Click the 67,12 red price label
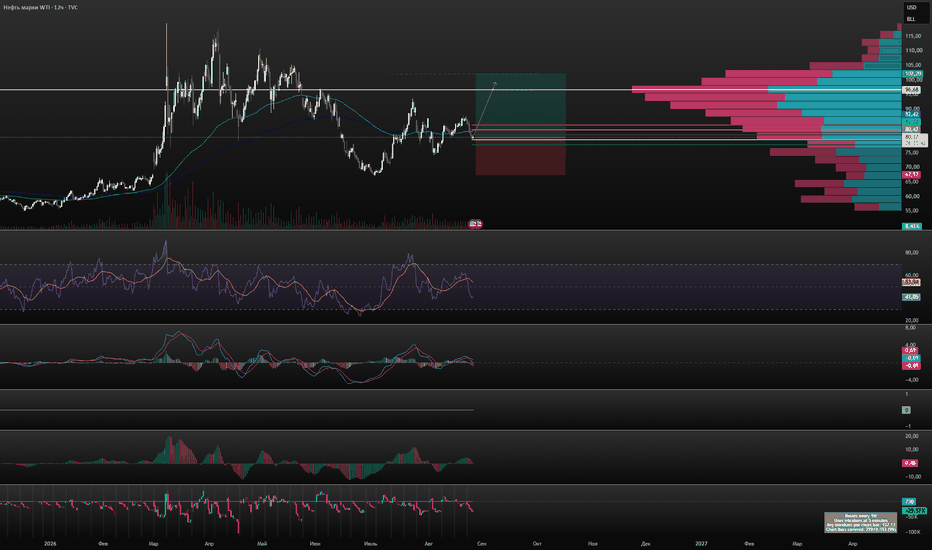Viewport: 932px width, 550px height. coord(911,175)
